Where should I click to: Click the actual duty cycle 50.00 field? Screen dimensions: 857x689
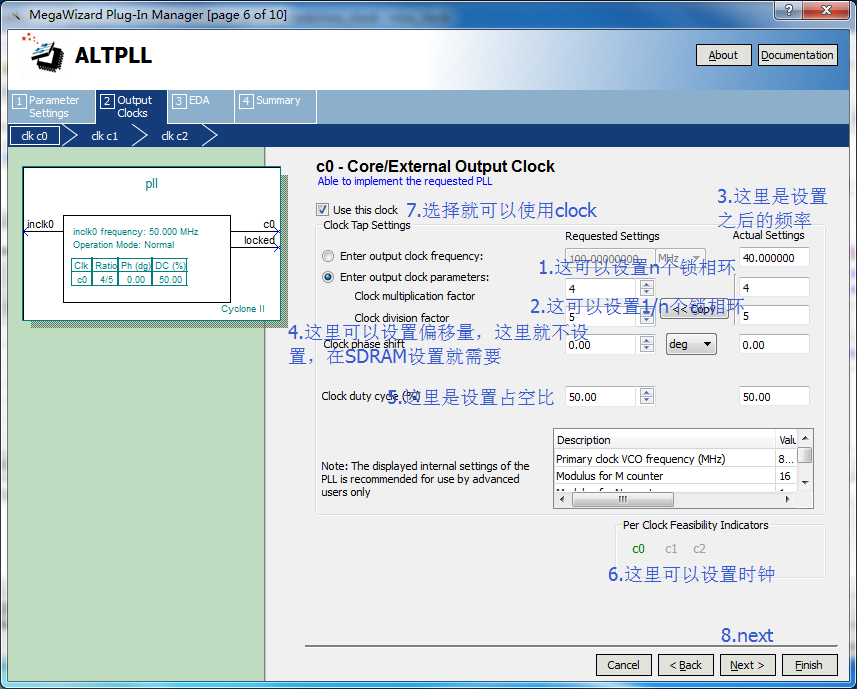pos(774,397)
